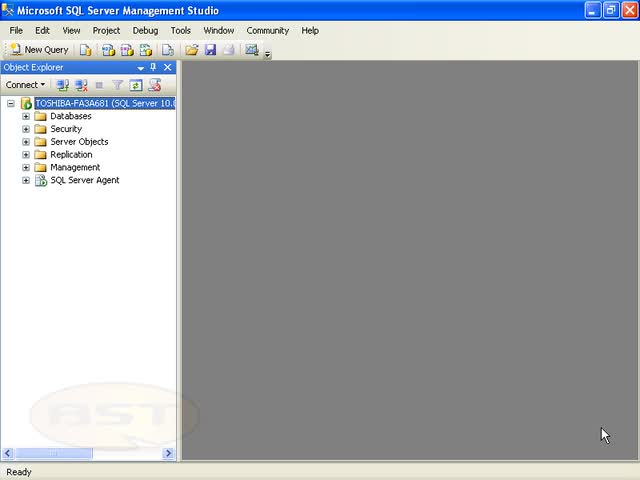Open the Edit menu
This screenshot has height=480, width=640.
[x=42, y=31]
